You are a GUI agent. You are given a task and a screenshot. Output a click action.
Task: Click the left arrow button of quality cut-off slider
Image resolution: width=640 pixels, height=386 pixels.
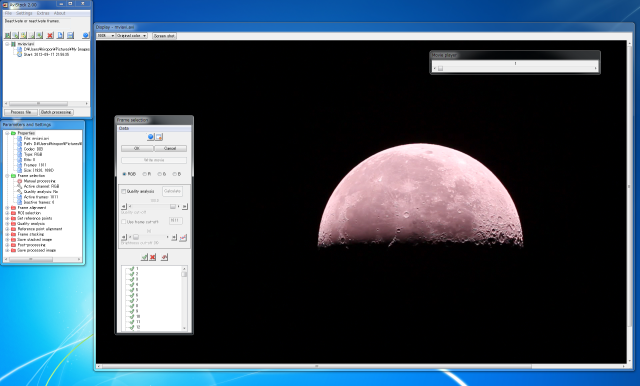[124, 206]
